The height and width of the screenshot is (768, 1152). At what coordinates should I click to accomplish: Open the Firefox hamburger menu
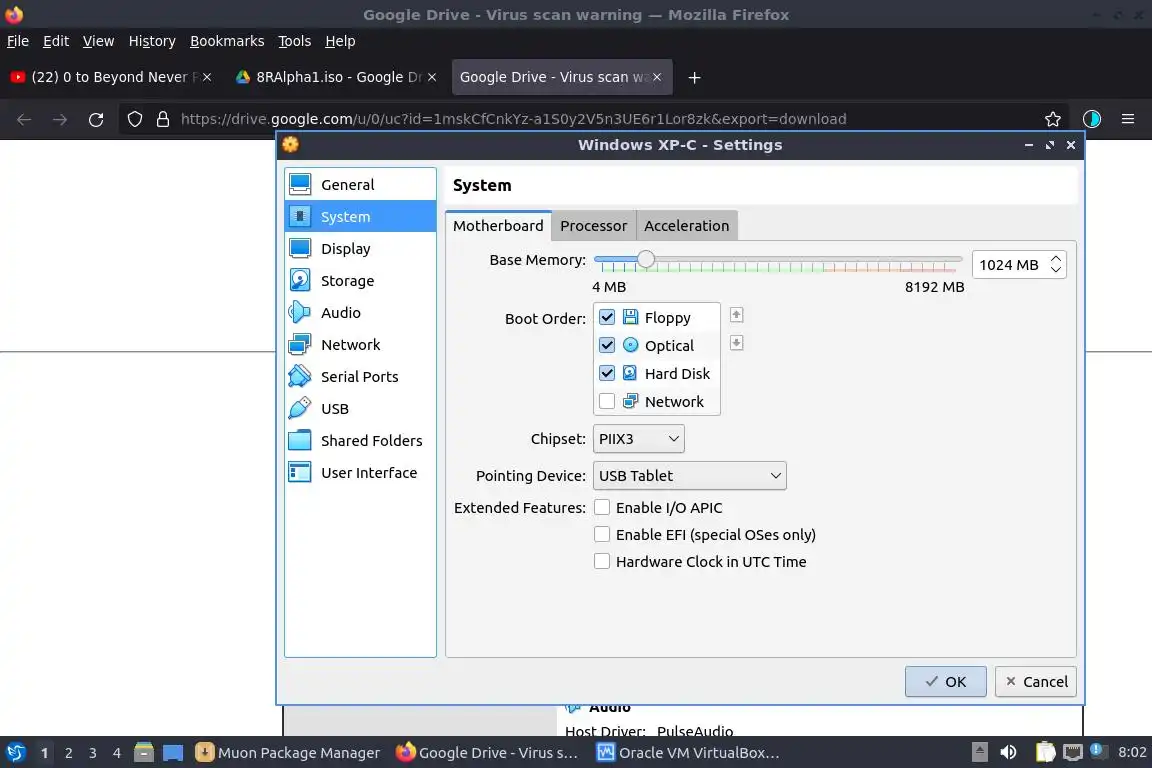click(1128, 119)
